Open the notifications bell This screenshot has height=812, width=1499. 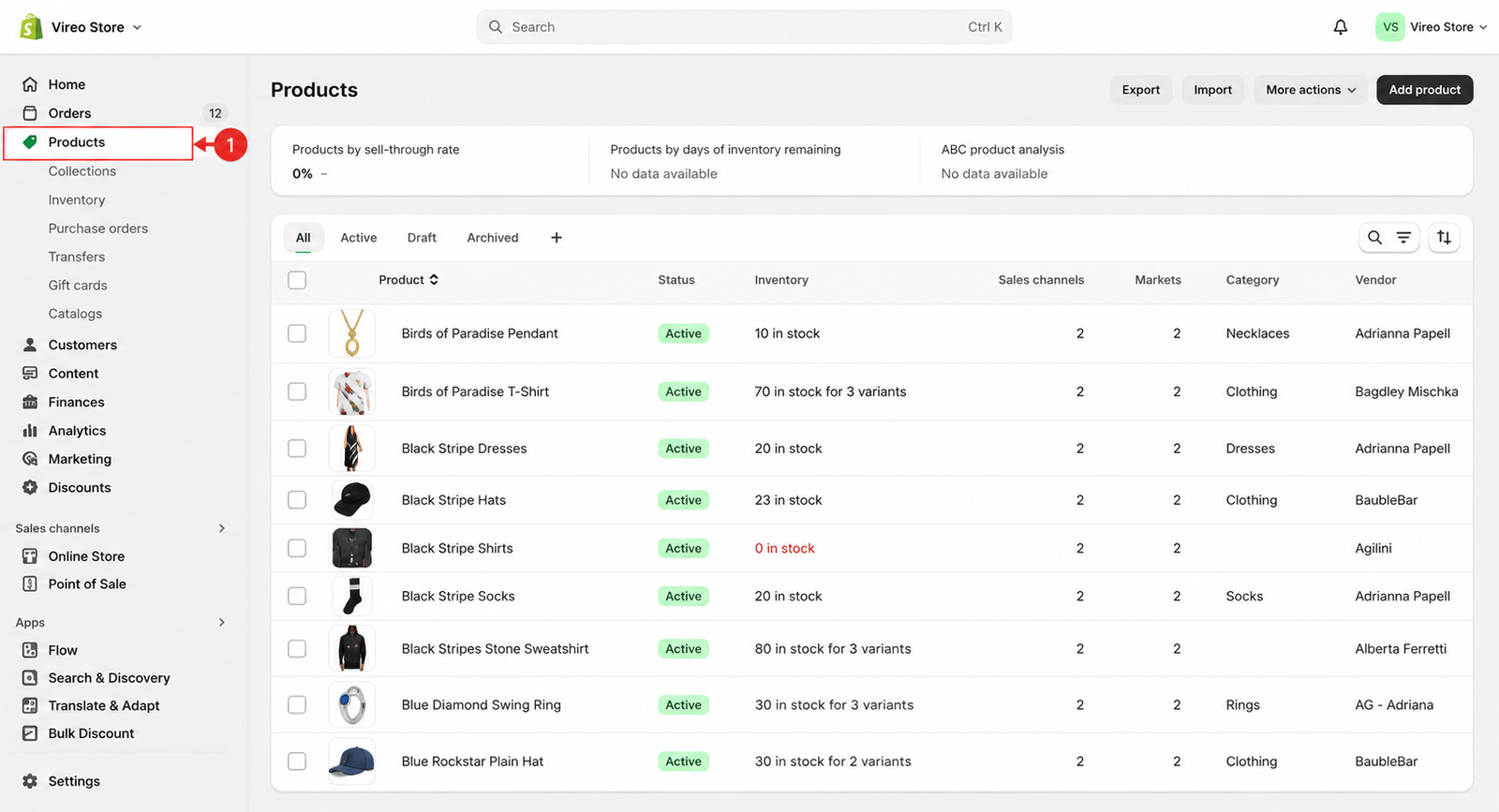point(1340,27)
